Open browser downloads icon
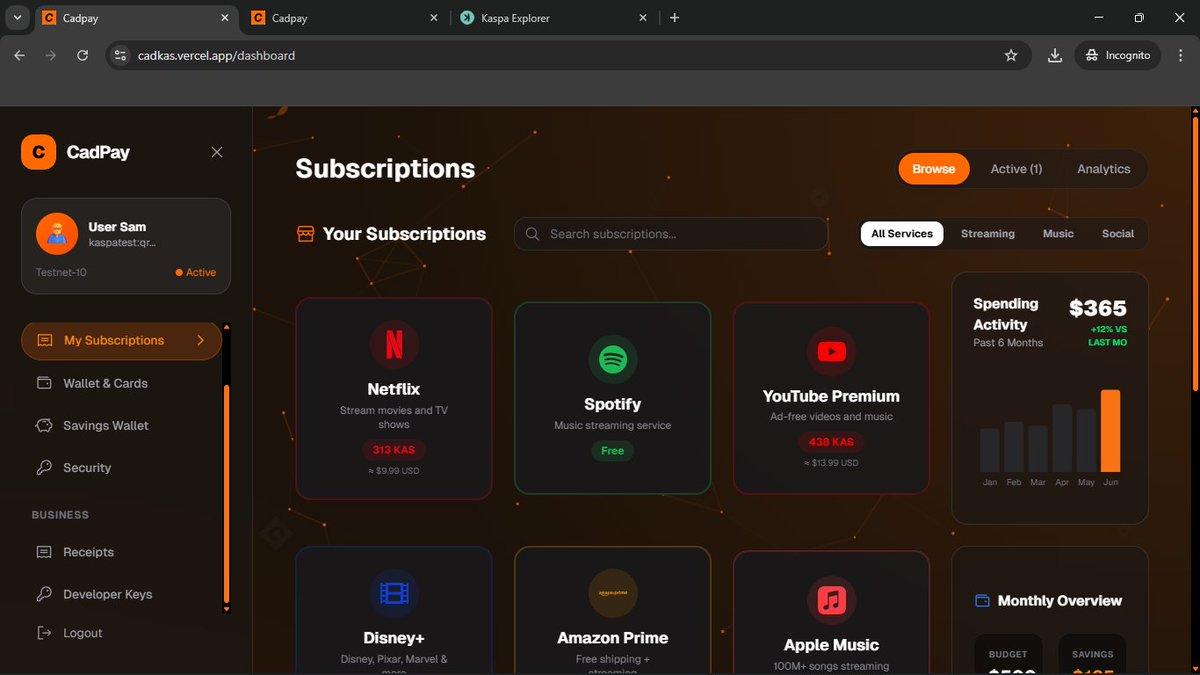The height and width of the screenshot is (675, 1200). point(1055,56)
